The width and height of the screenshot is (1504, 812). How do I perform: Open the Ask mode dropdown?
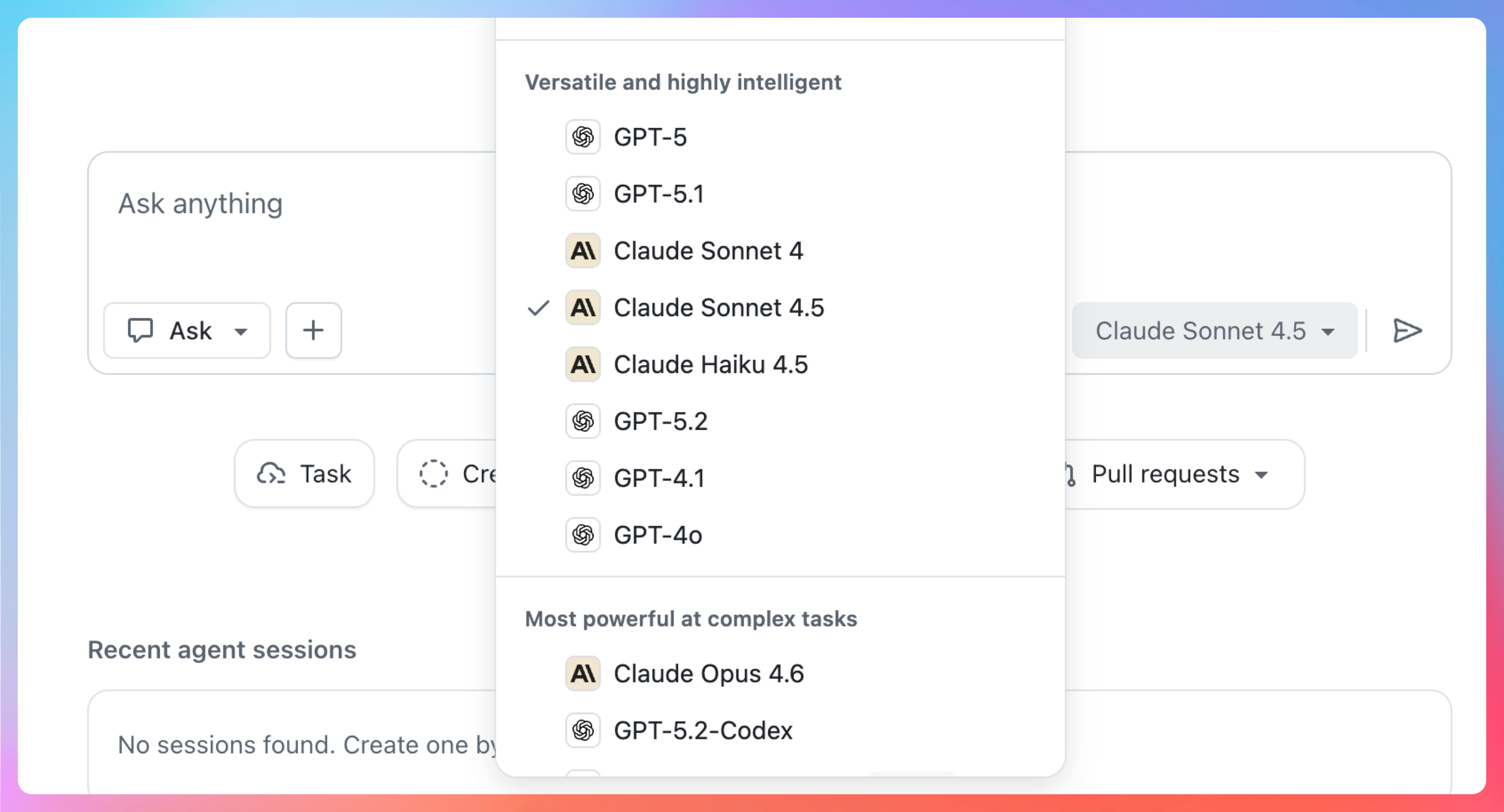(187, 331)
